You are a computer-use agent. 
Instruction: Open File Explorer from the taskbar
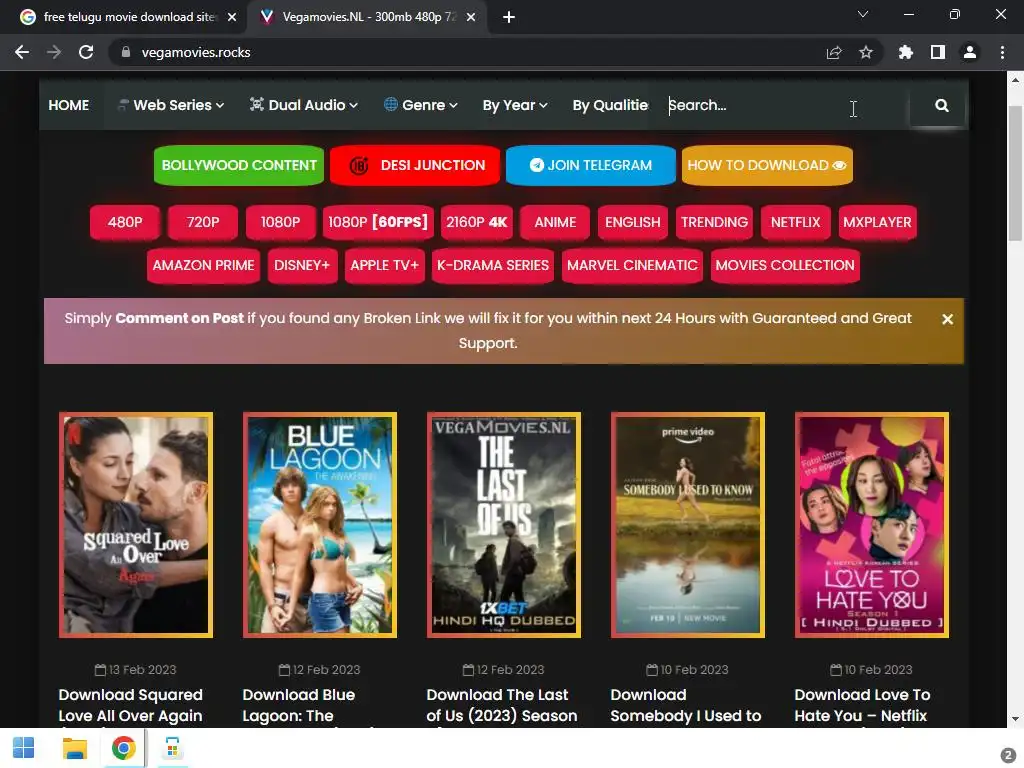(74, 748)
